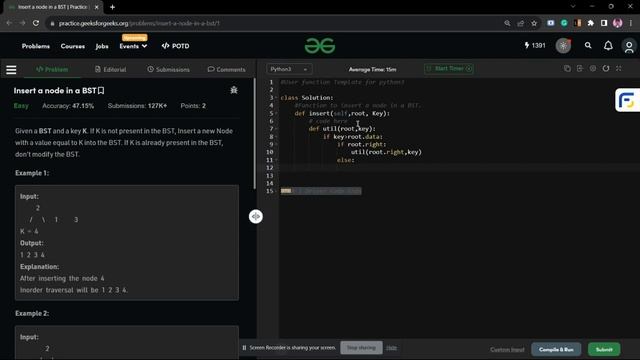Open Jobs in top navigation
The height and width of the screenshot is (360, 640).
(x=102, y=46)
